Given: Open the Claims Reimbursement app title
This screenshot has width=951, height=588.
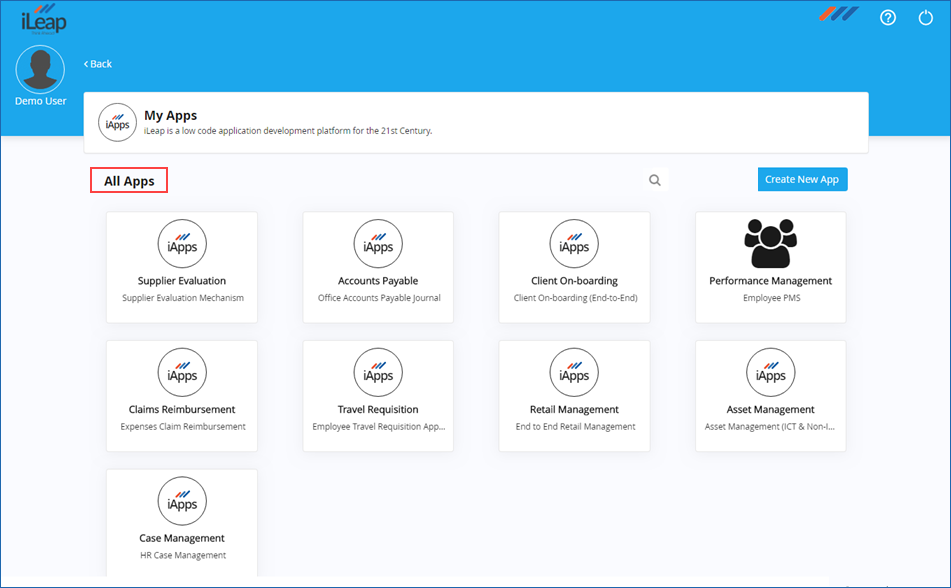Looking at the screenshot, I should tap(182, 410).
